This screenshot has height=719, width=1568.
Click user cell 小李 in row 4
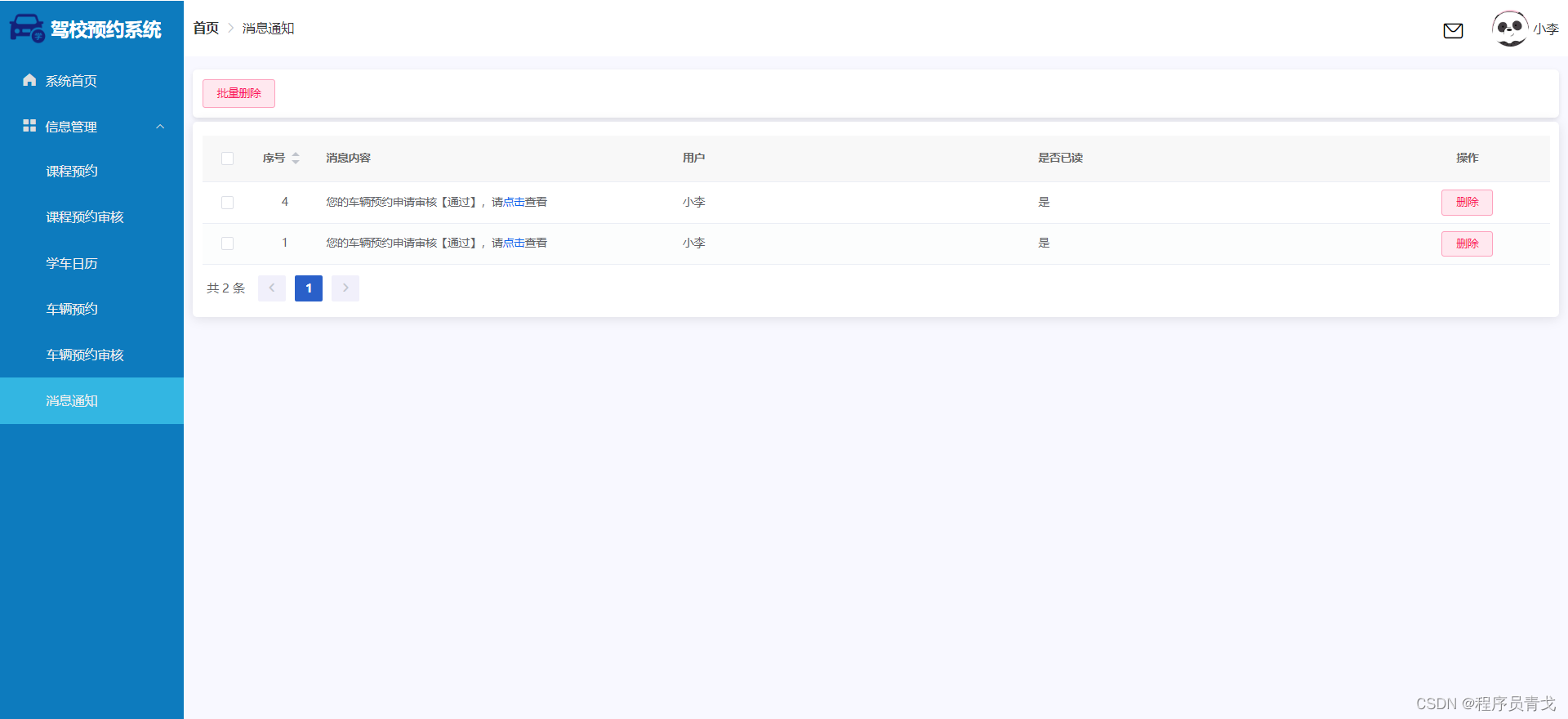tap(694, 203)
